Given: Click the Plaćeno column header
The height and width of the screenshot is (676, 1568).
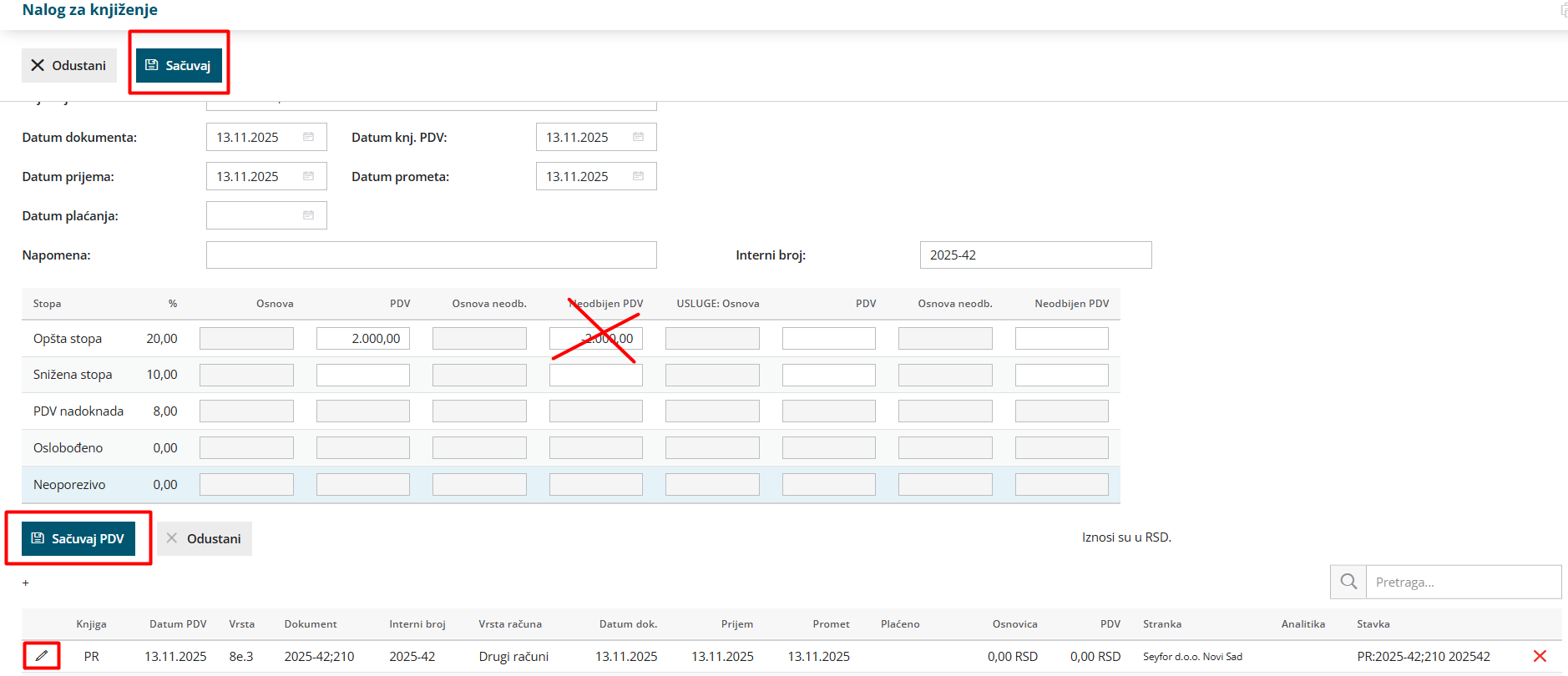Looking at the screenshot, I should 900,623.
